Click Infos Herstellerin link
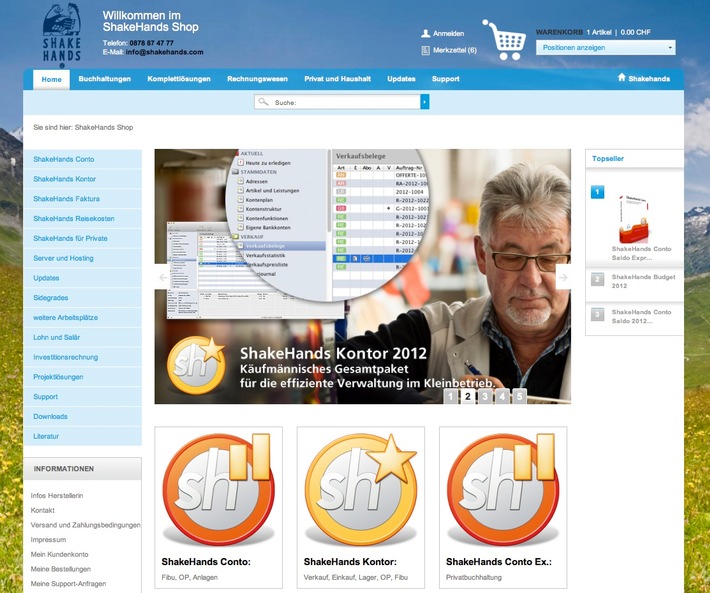This screenshot has height=593, width=710. pos(57,496)
